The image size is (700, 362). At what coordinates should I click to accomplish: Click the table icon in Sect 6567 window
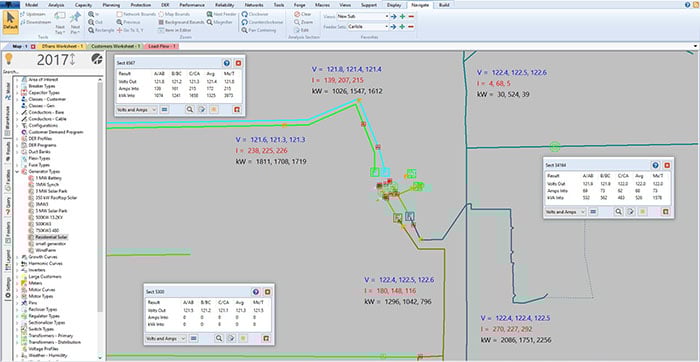coord(164,109)
